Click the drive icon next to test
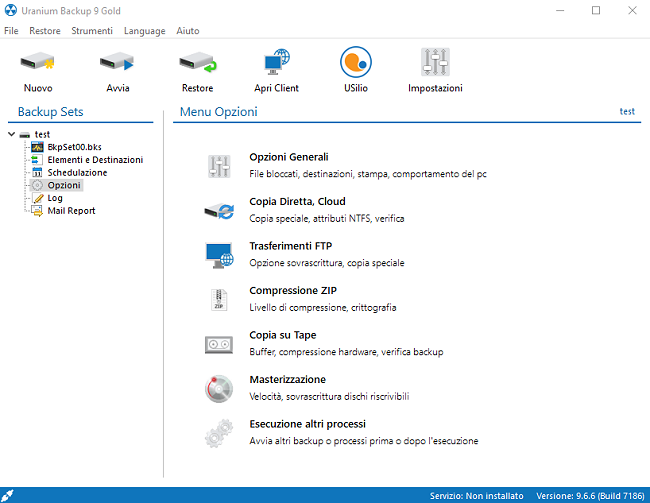The image size is (650, 503). pos(25,135)
